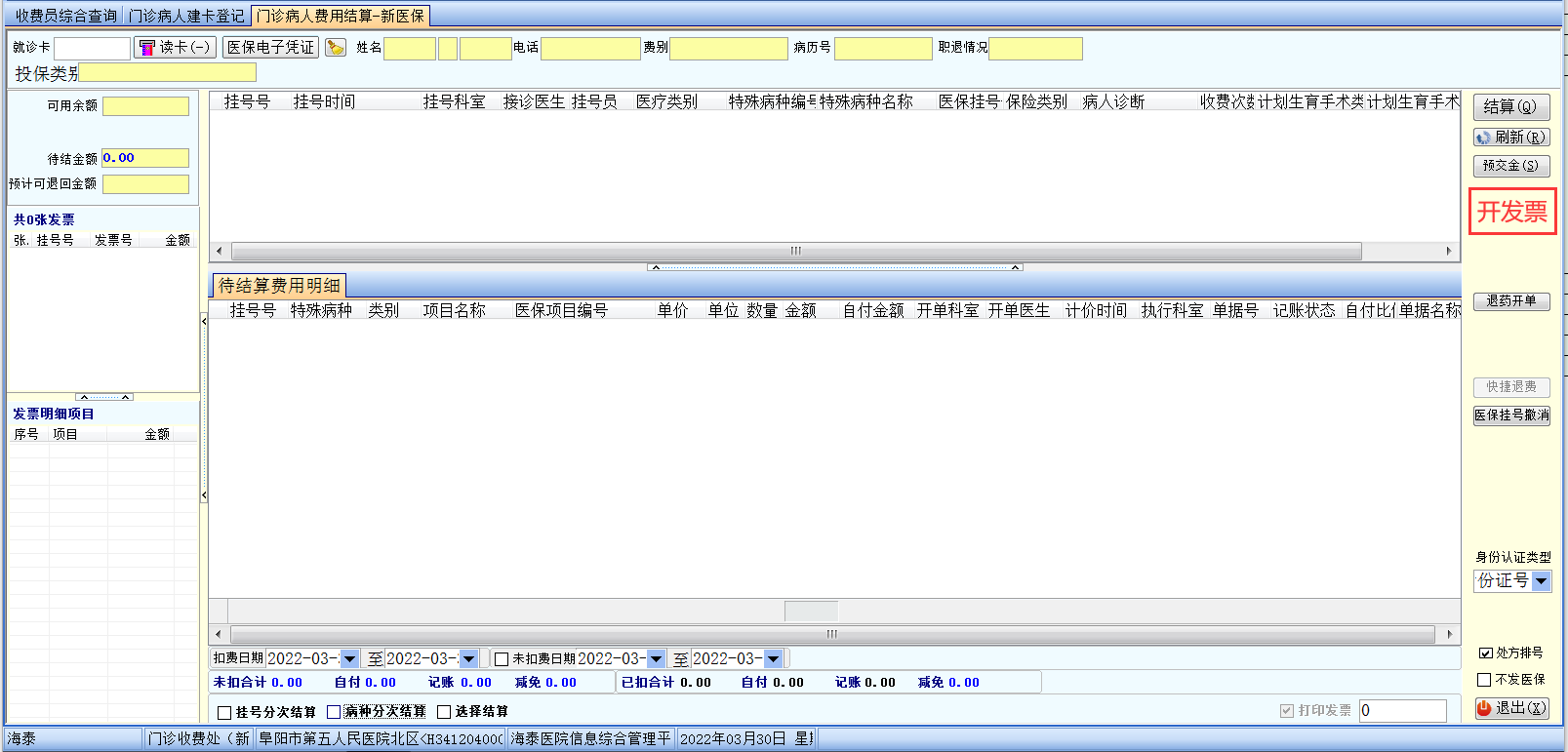Click the 就诊卡 input field
1568x752 pixels.
tap(92, 48)
